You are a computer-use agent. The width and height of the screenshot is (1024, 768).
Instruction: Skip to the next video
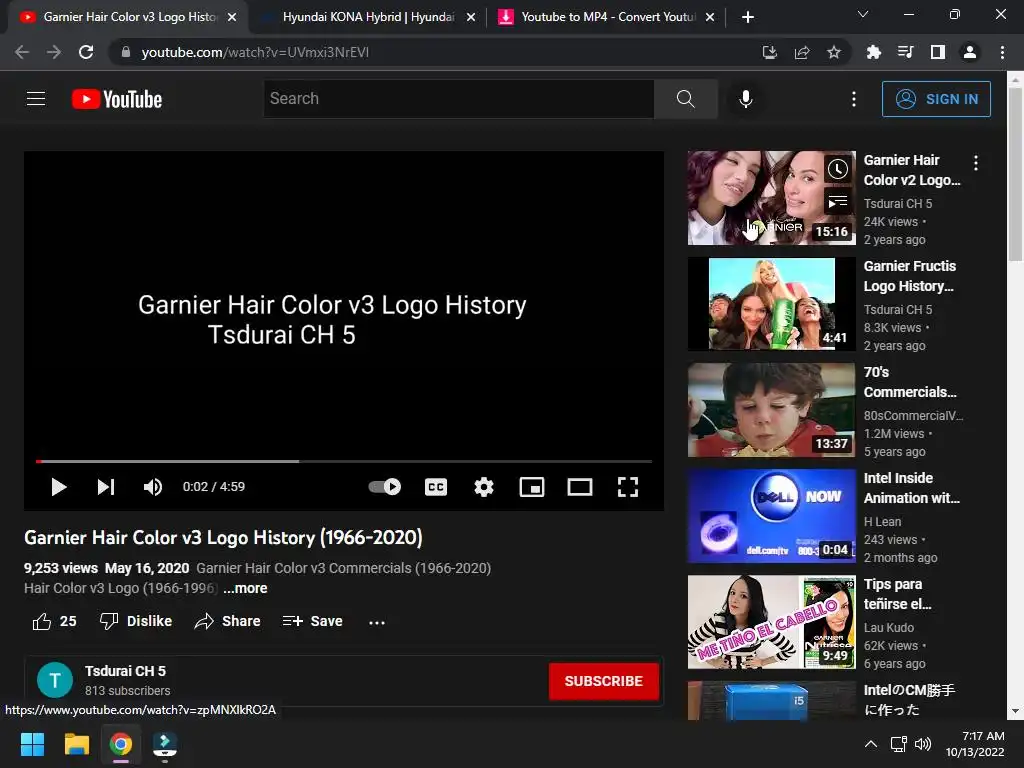pyautogui.click(x=106, y=487)
